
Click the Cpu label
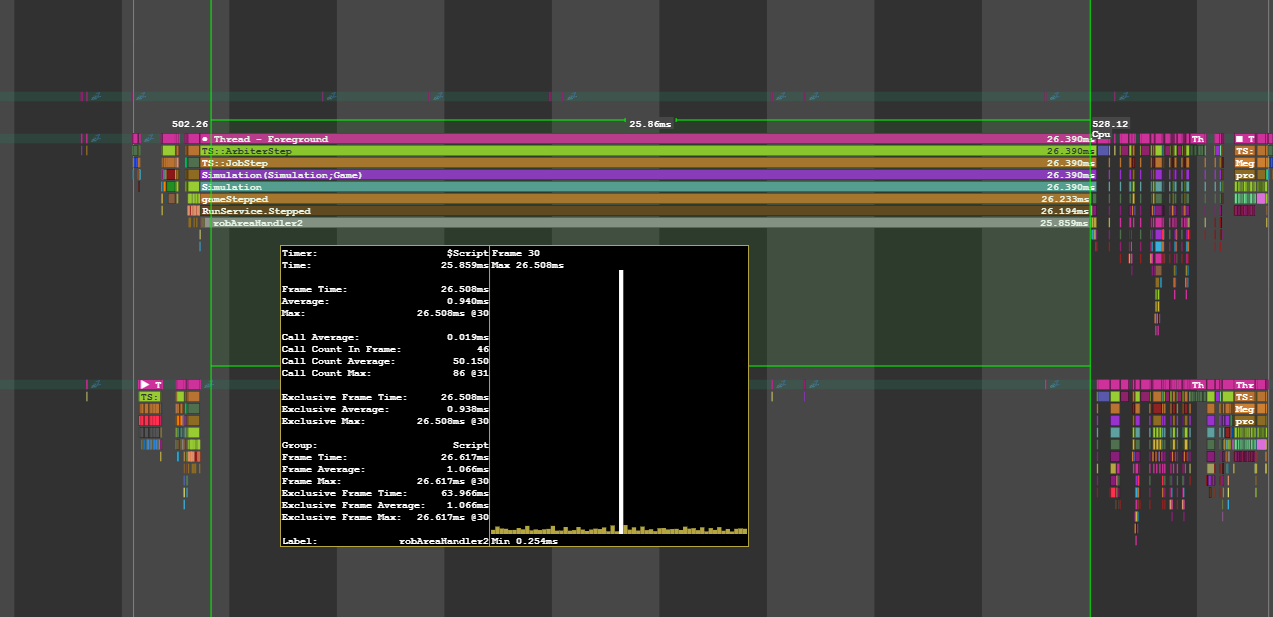(x=1101, y=134)
